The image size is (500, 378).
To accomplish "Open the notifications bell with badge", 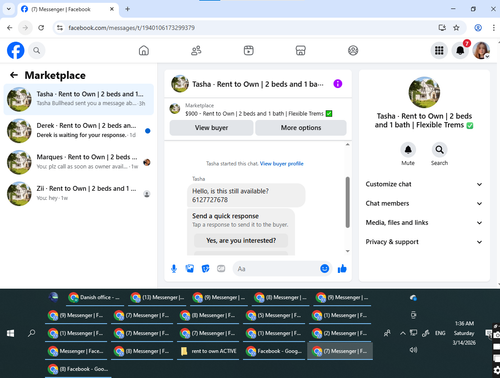I will tap(460, 50).
